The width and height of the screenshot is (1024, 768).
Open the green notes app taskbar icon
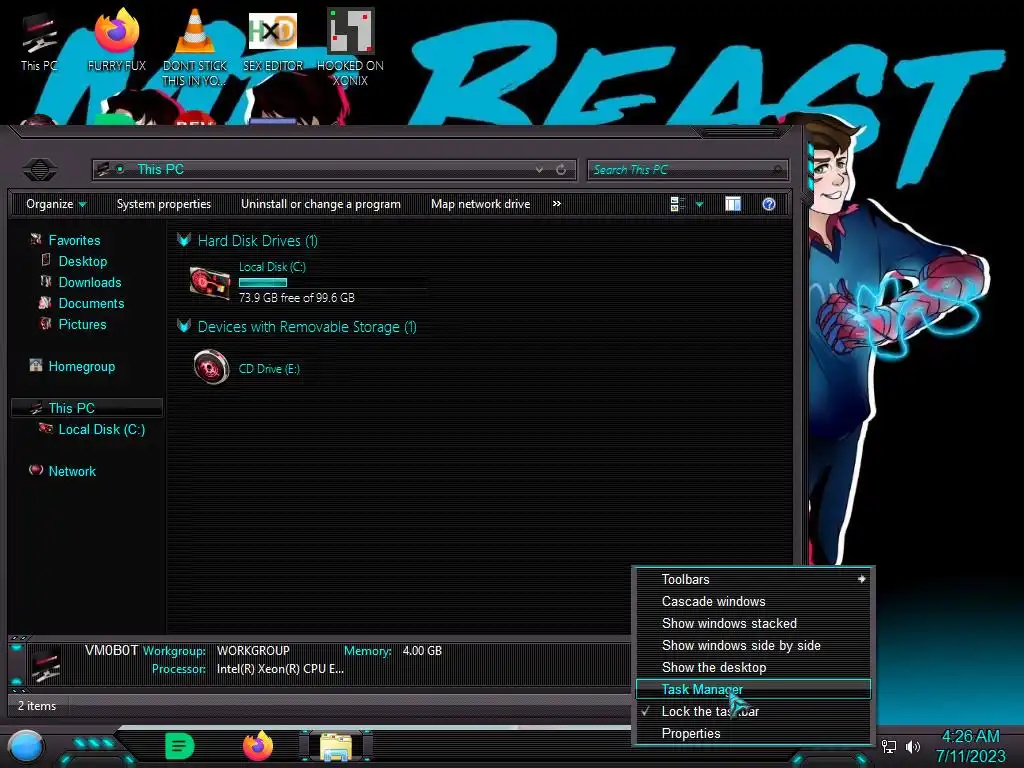[180, 746]
